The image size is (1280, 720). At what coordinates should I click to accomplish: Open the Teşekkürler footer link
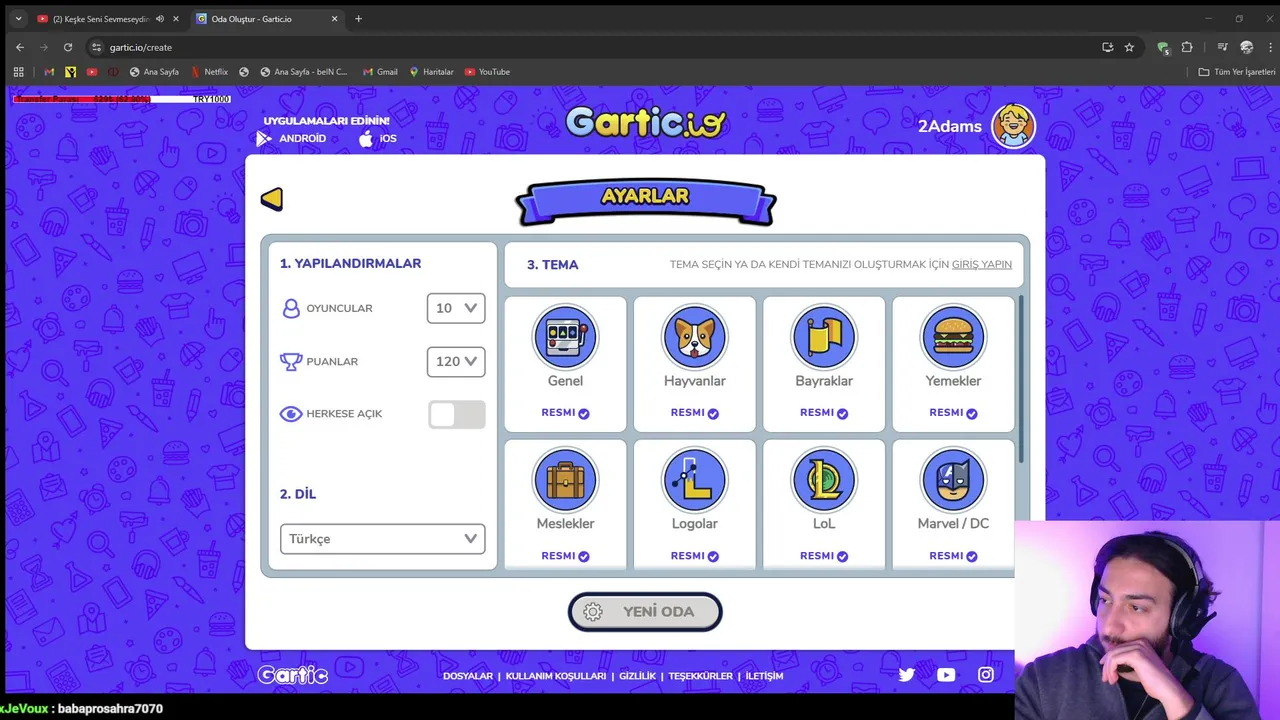pyautogui.click(x=701, y=676)
